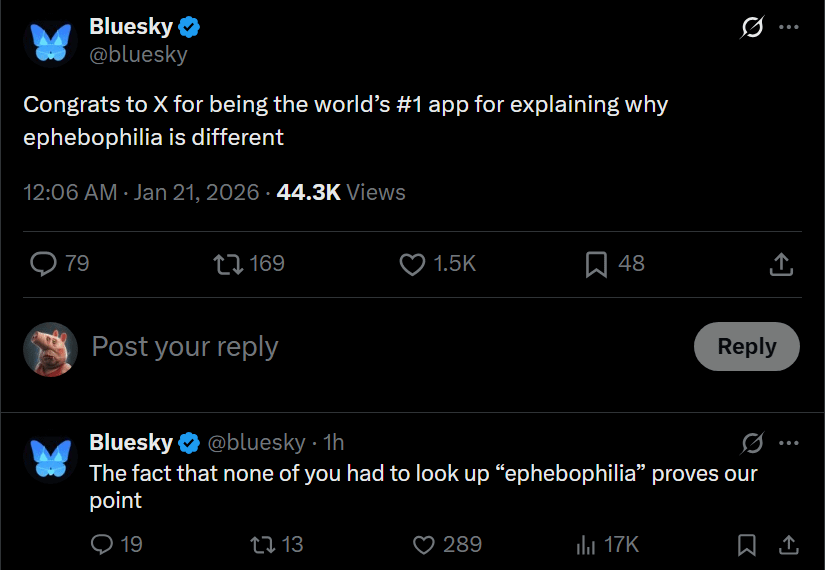Share the reply post
The height and width of the screenshot is (570, 825).
(x=788, y=544)
